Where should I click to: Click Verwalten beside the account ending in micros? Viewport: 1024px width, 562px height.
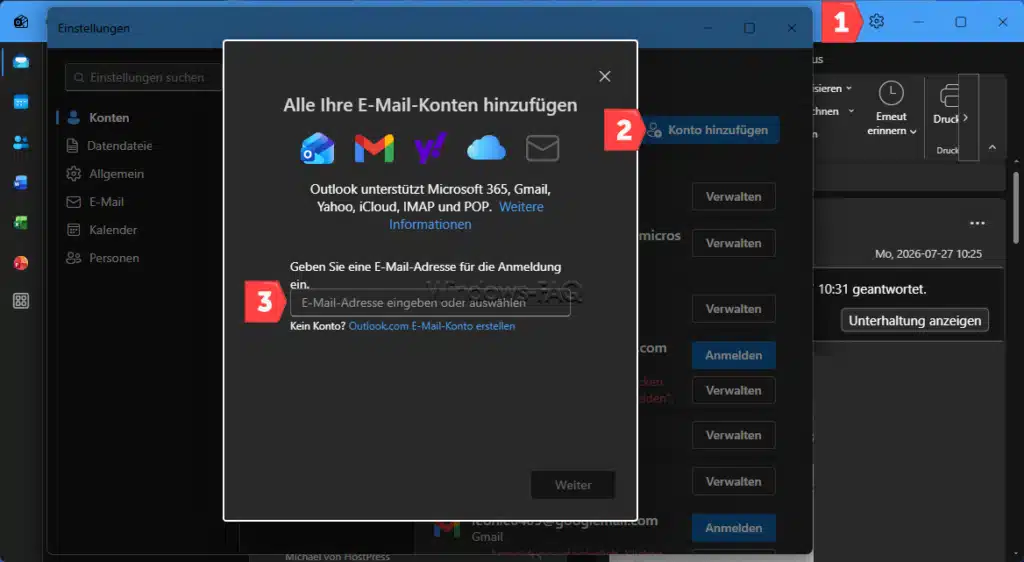pos(733,243)
